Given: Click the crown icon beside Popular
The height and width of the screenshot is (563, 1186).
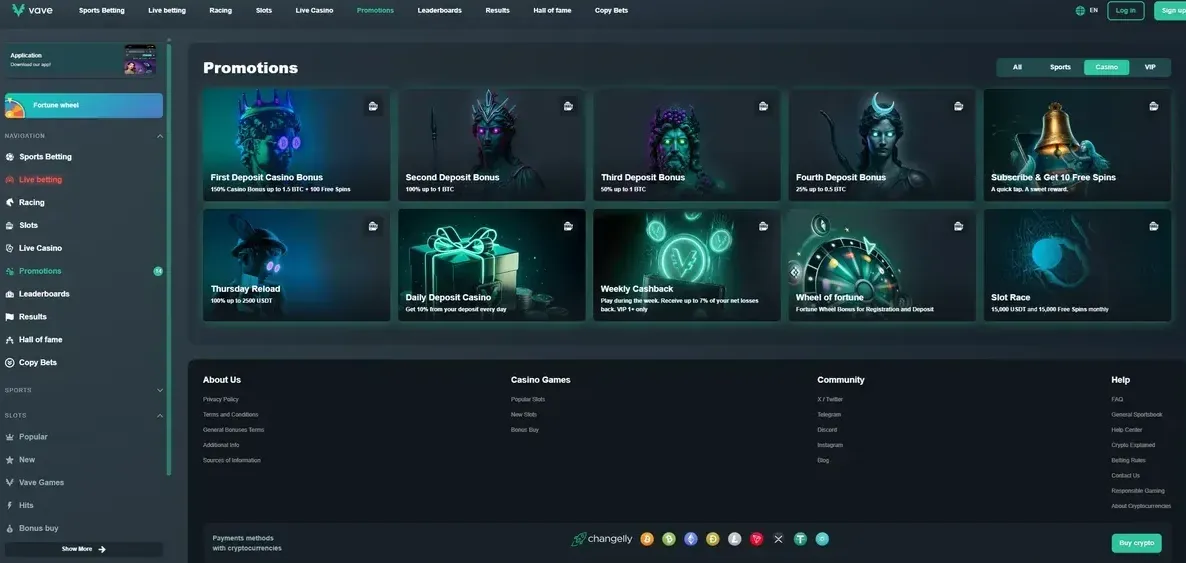Looking at the screenshot, I should coord(10,437).
